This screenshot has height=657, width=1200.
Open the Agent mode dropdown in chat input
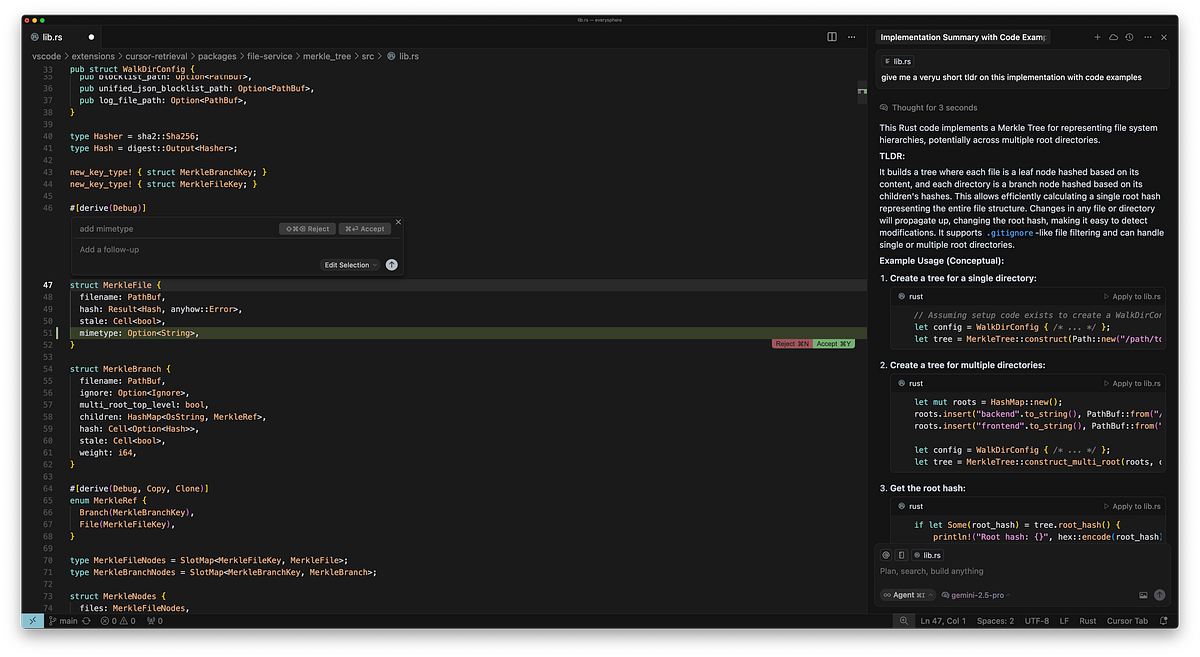pyautogui.click(x=905, y=594)
